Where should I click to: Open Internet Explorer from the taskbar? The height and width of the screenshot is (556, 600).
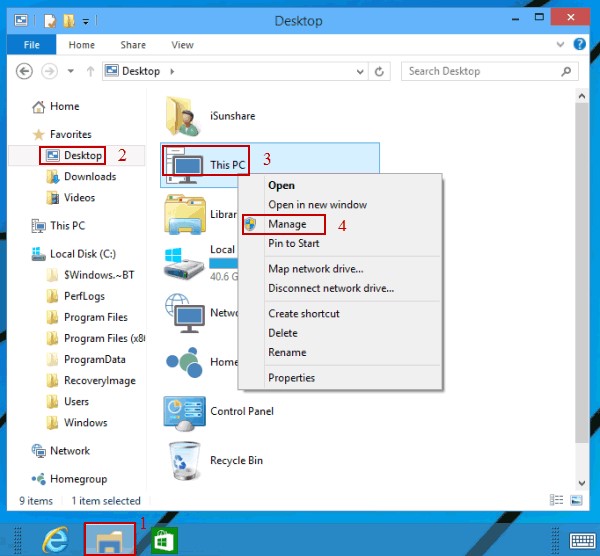point(55,540)
